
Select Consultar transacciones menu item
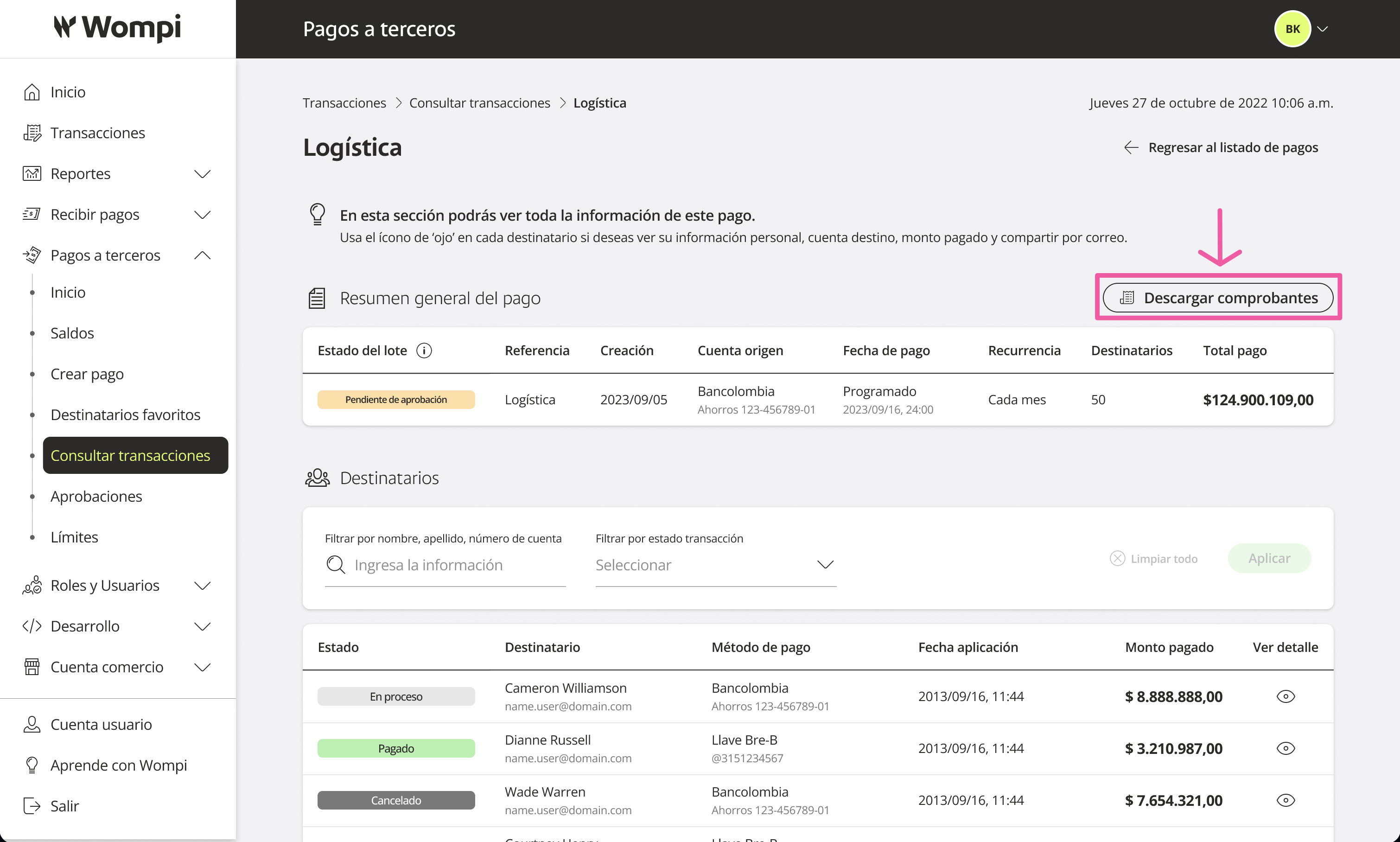pyautogui.click(x=135, y=456)
